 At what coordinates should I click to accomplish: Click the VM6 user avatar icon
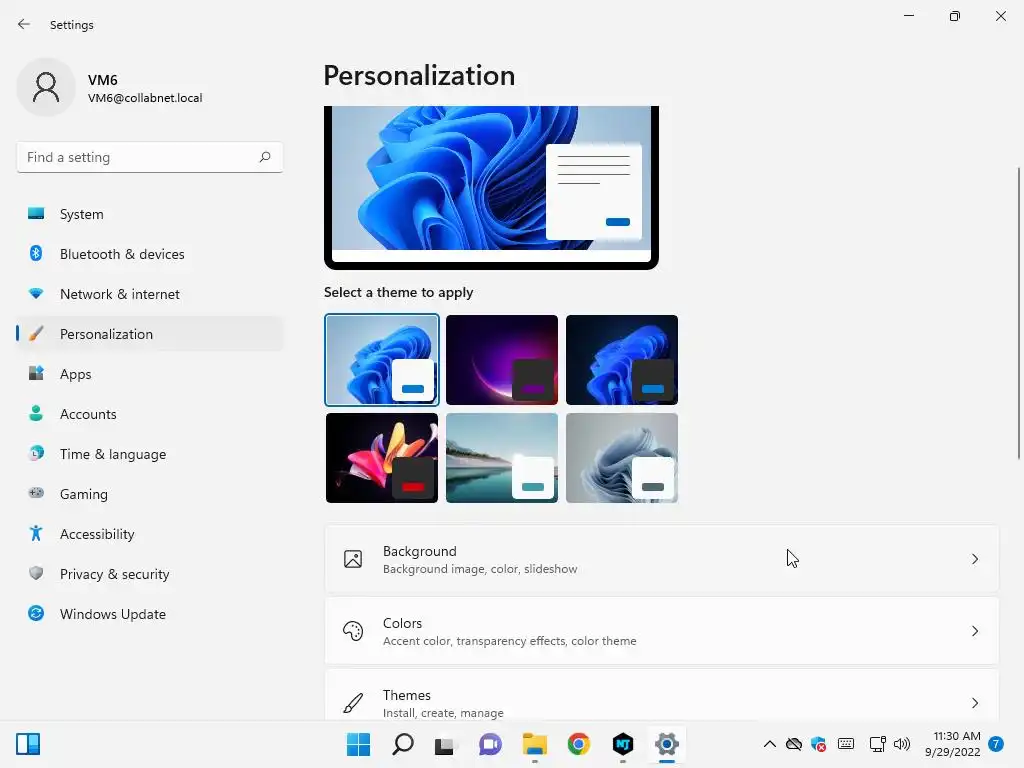coord(46,87)
